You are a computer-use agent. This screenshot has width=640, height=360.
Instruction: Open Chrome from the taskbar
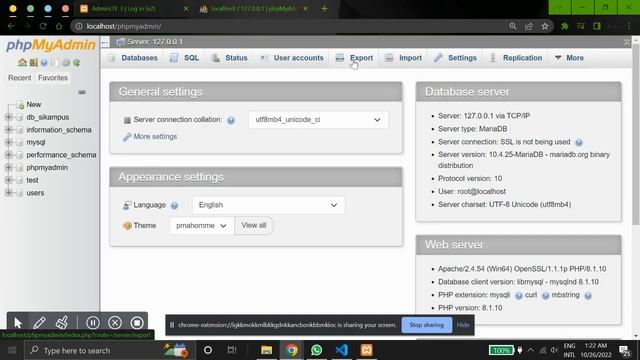[x=291, y=350]
